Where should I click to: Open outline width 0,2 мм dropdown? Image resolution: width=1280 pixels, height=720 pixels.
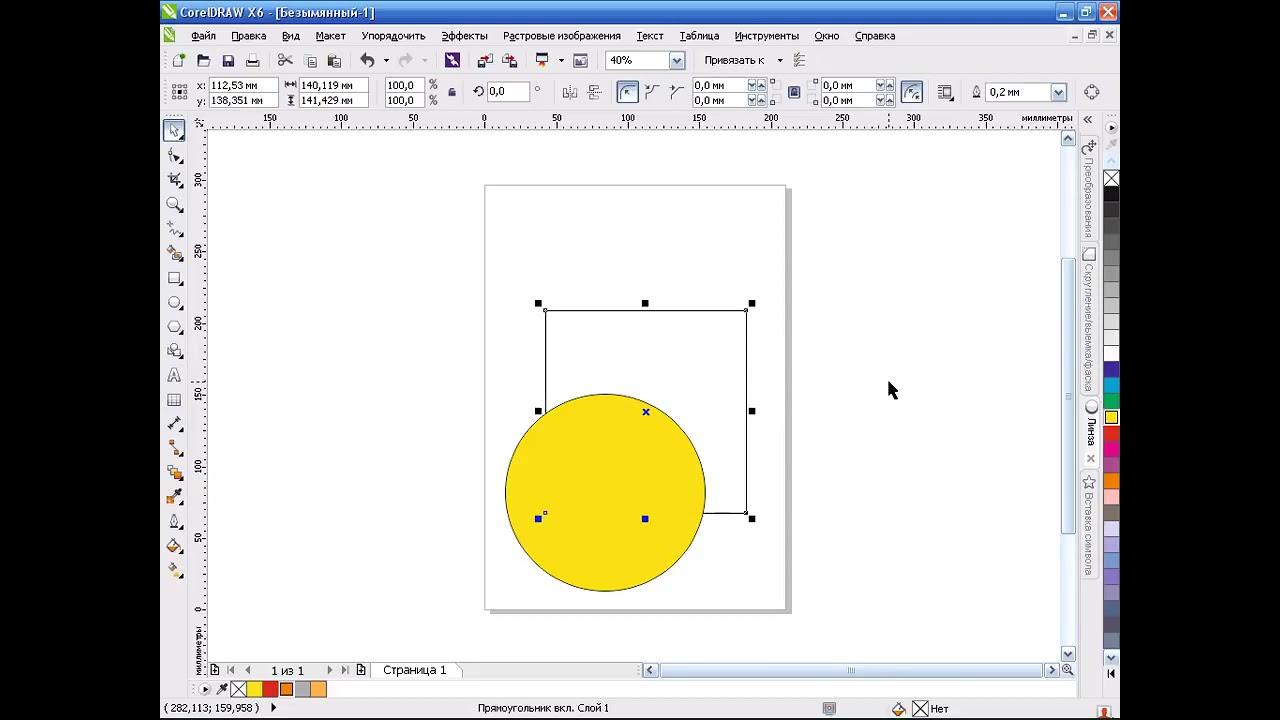[1058, 92]
